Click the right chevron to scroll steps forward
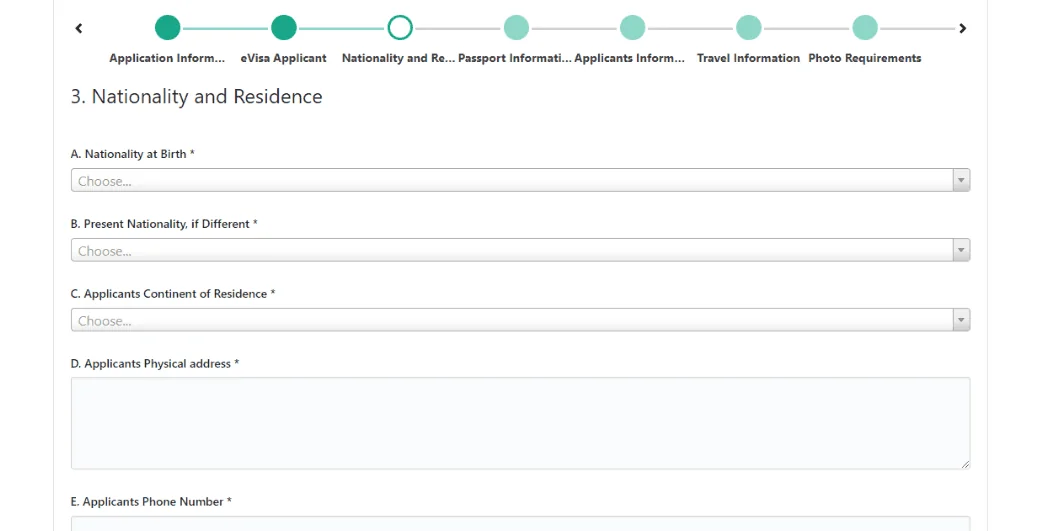Image resolution: width=1047 pixels, height=531 pixels. click(x=963, y=28)
